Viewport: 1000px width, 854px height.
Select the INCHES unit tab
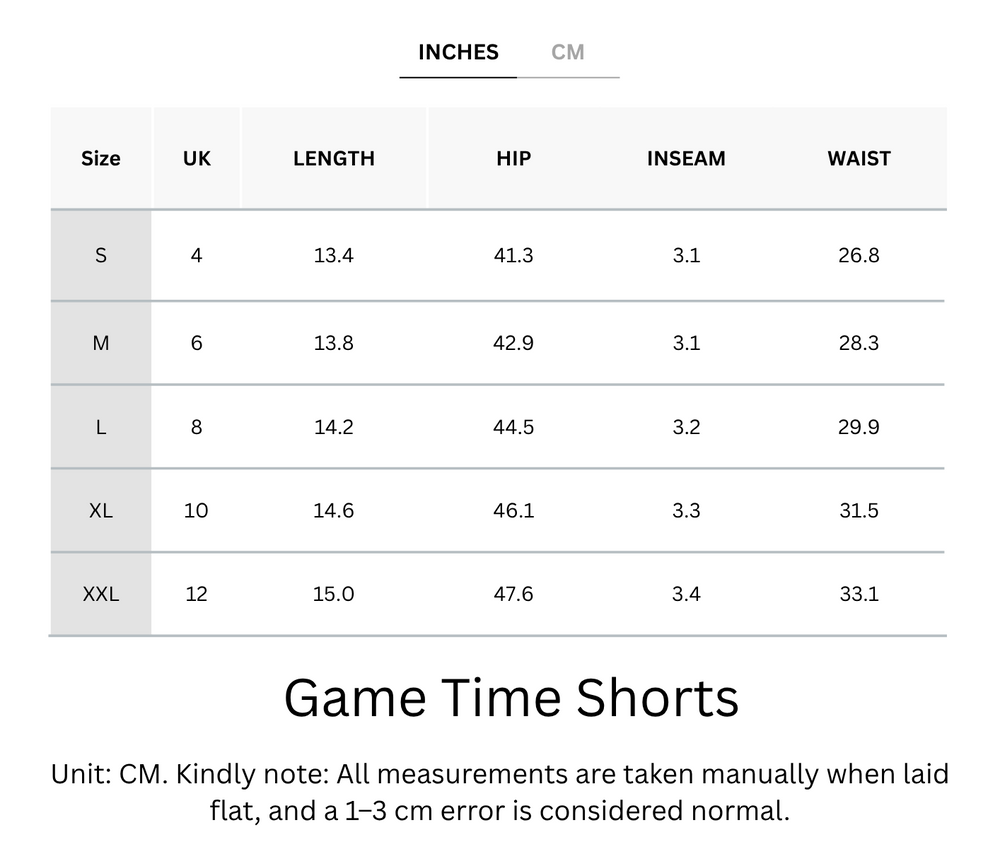pyautogui.click(x=457, y=52)
